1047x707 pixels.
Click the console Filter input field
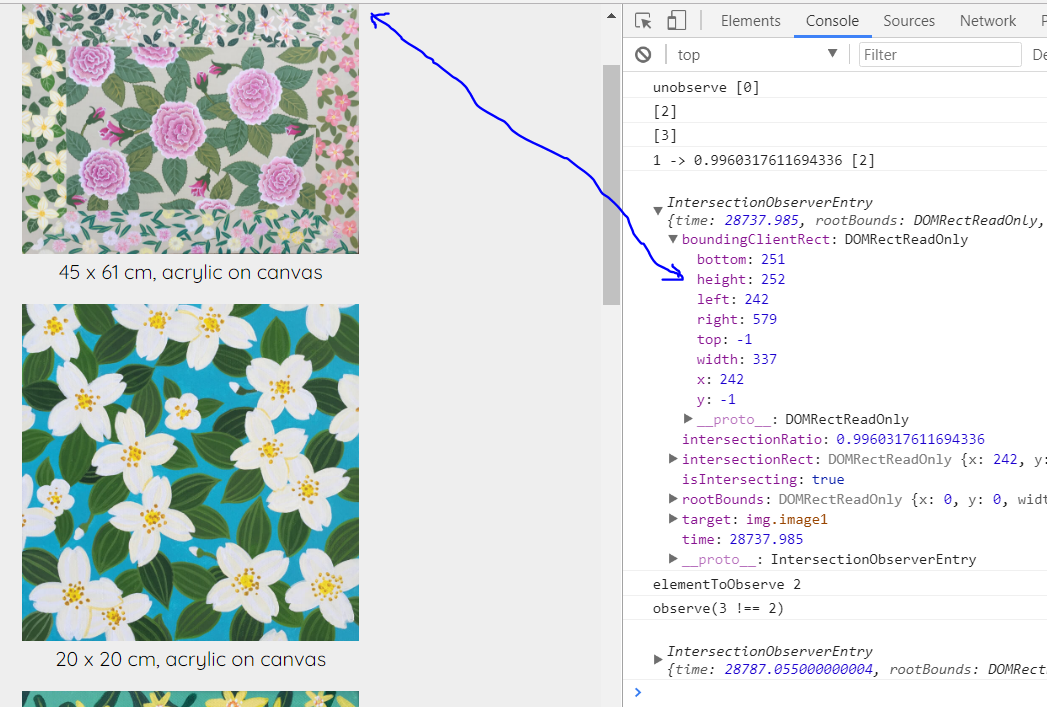click(939, 54)
